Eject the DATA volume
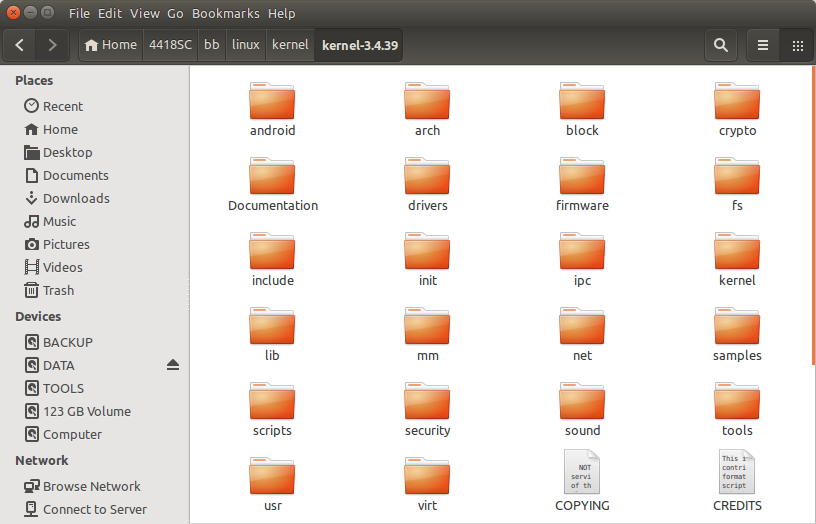This screenshot has width=816, height=524. pos(173,365)
